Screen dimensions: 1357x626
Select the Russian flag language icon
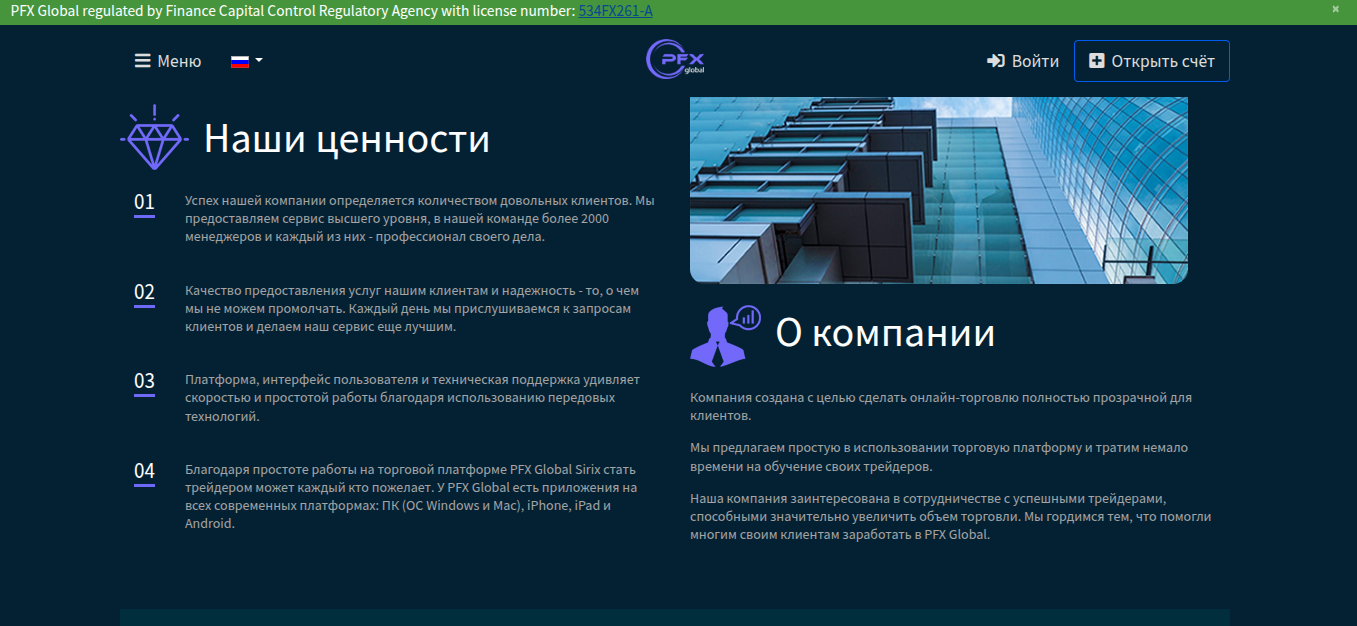(x=239, y=60)
